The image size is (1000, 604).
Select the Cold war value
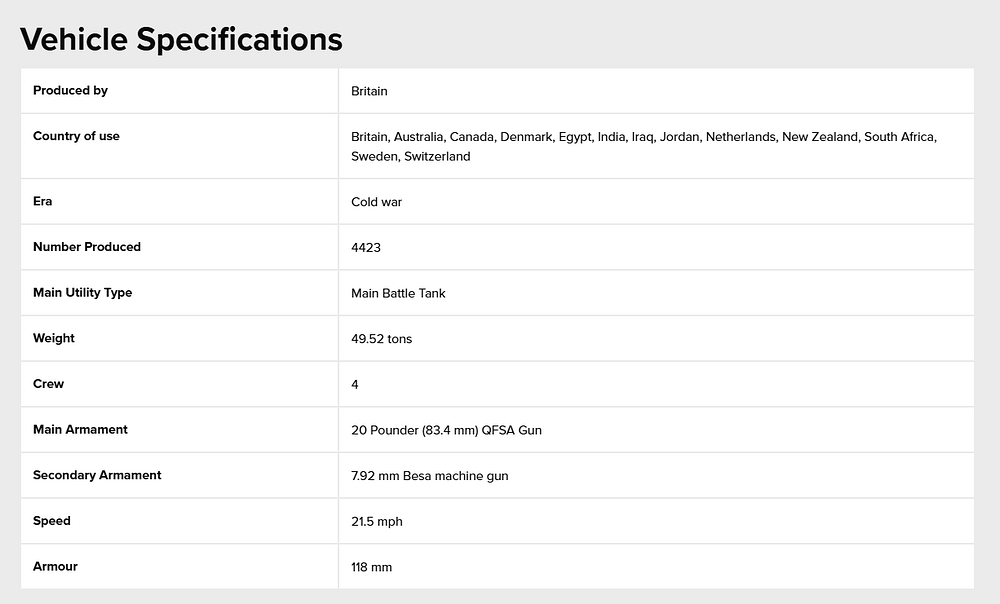376,202
